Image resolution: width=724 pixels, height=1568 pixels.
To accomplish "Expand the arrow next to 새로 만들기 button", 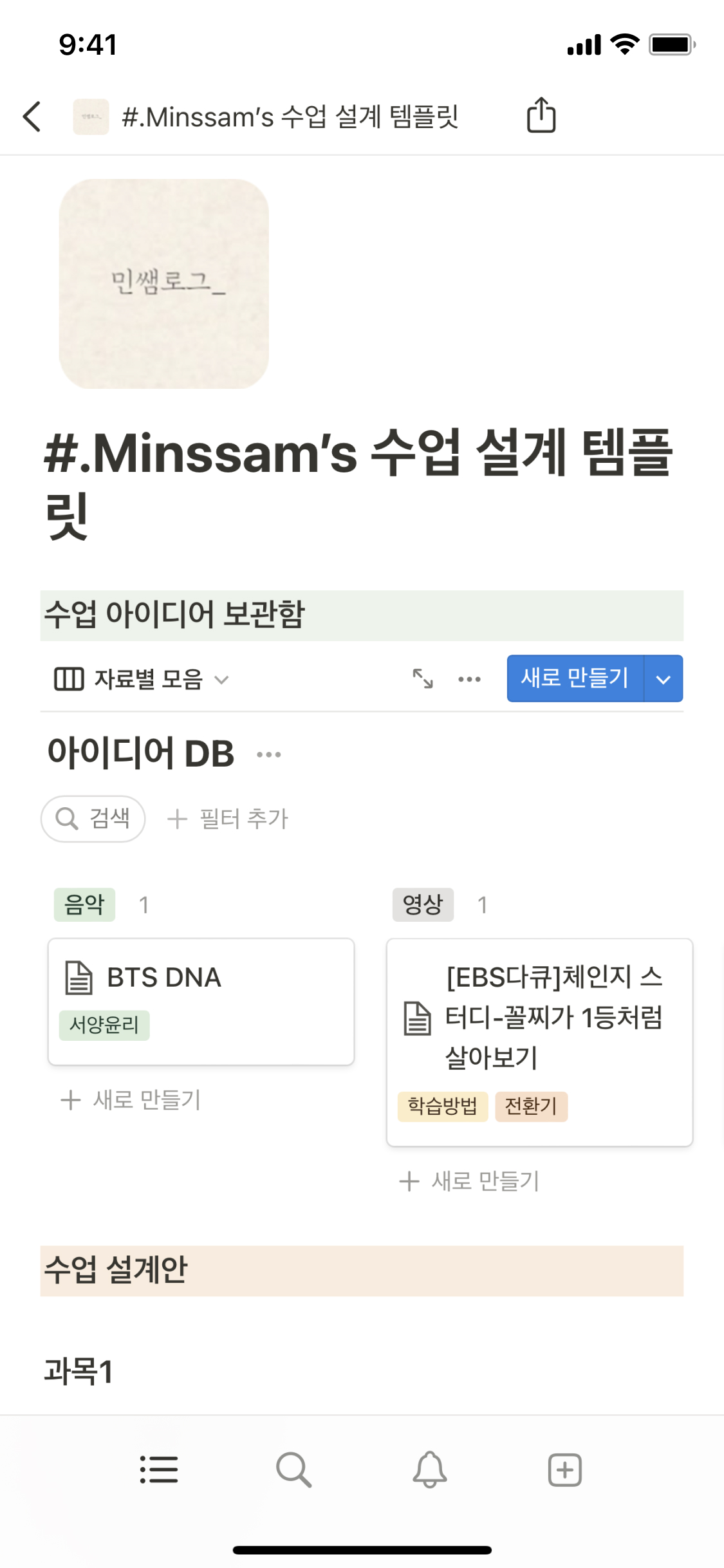I will coord(664,679).
